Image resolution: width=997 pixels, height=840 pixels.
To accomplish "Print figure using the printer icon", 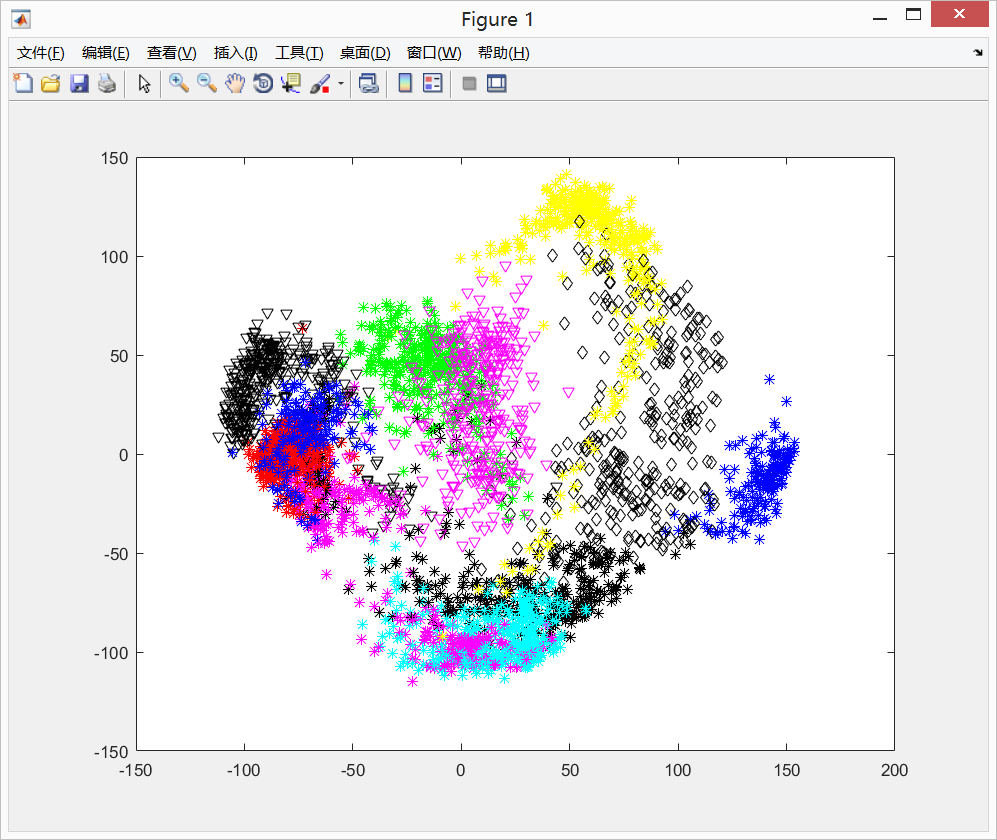I will pos(107,83).
